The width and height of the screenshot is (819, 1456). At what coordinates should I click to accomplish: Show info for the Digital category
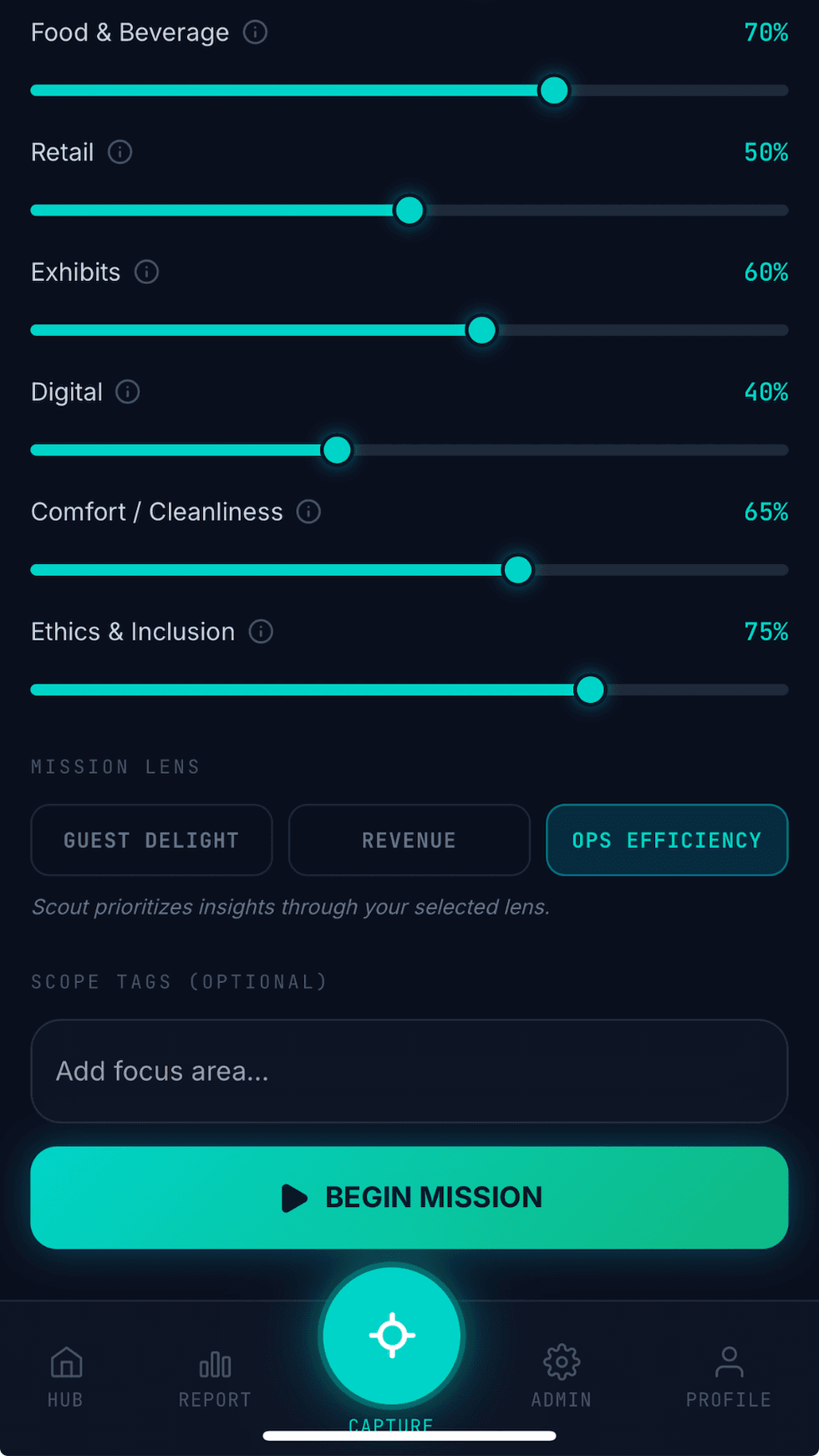click(128, 392)
